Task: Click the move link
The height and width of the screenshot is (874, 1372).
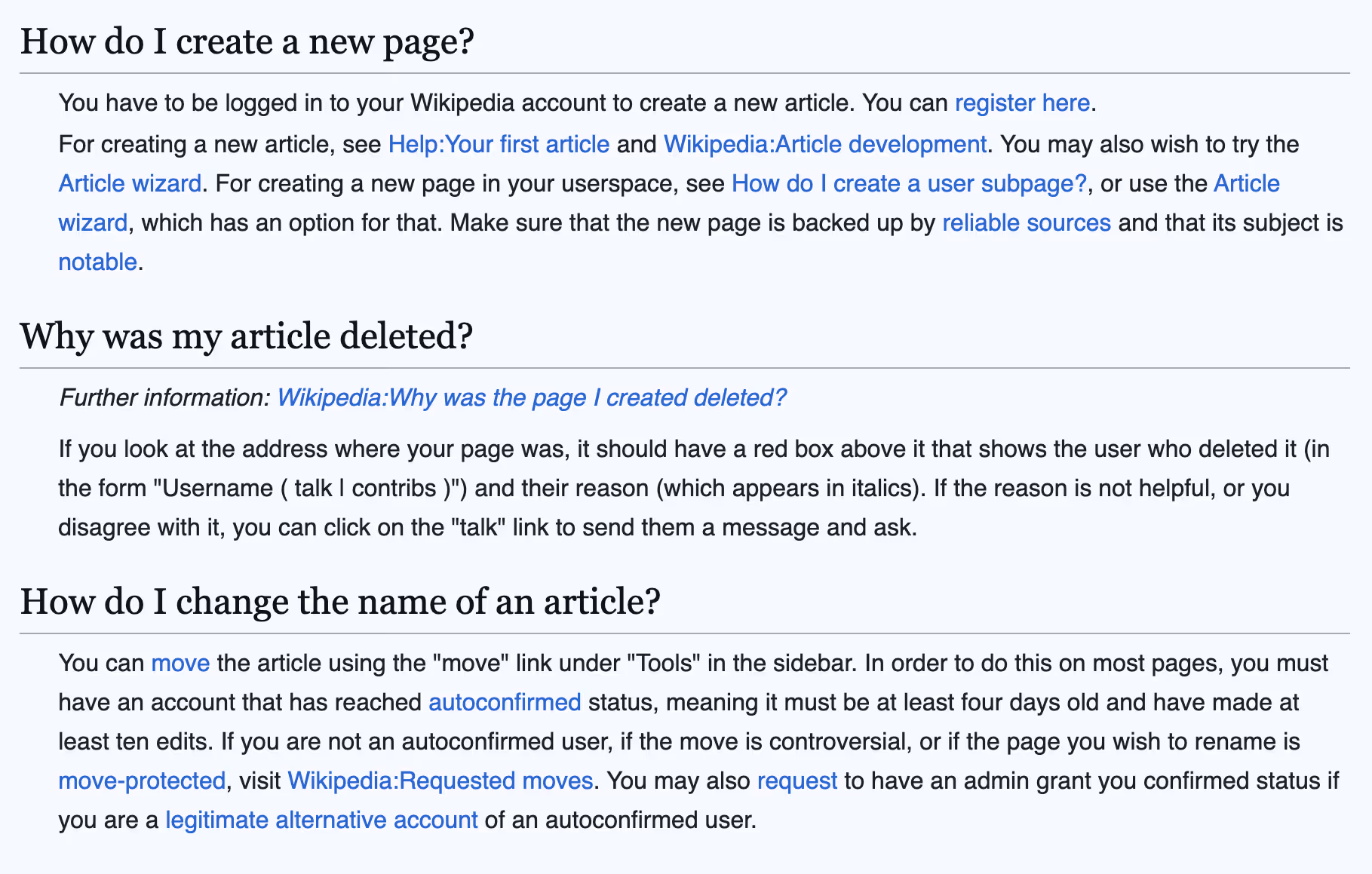Action: [x=180, y=663]
